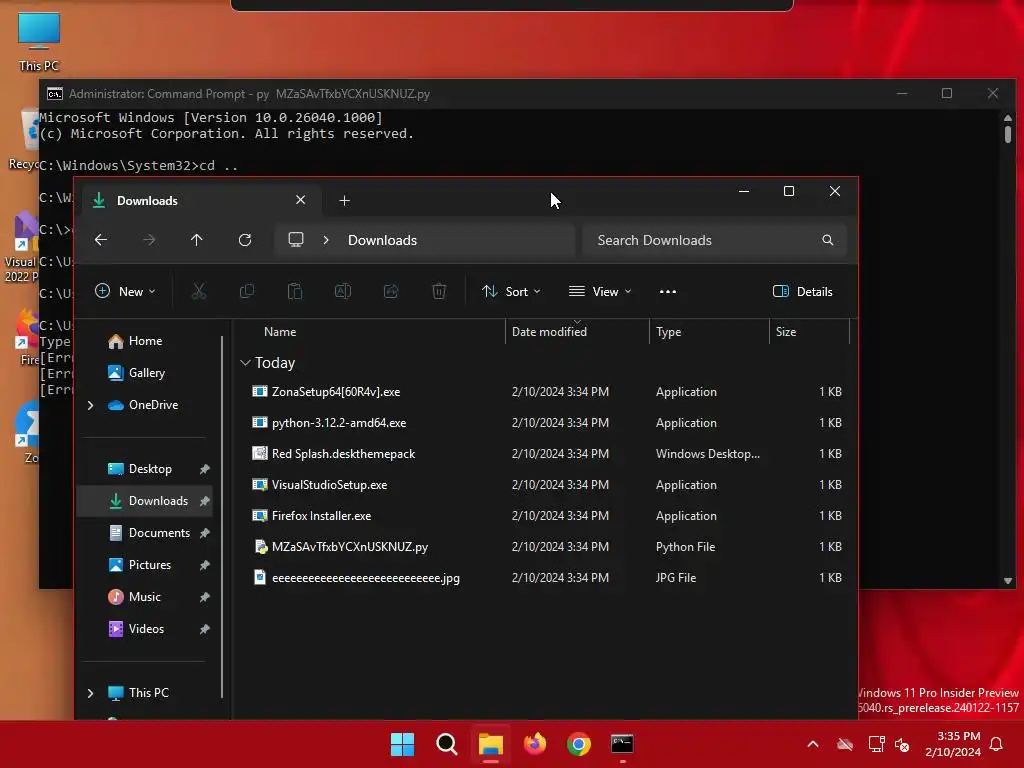Refresh the Downloads folder

coord(245,240)
